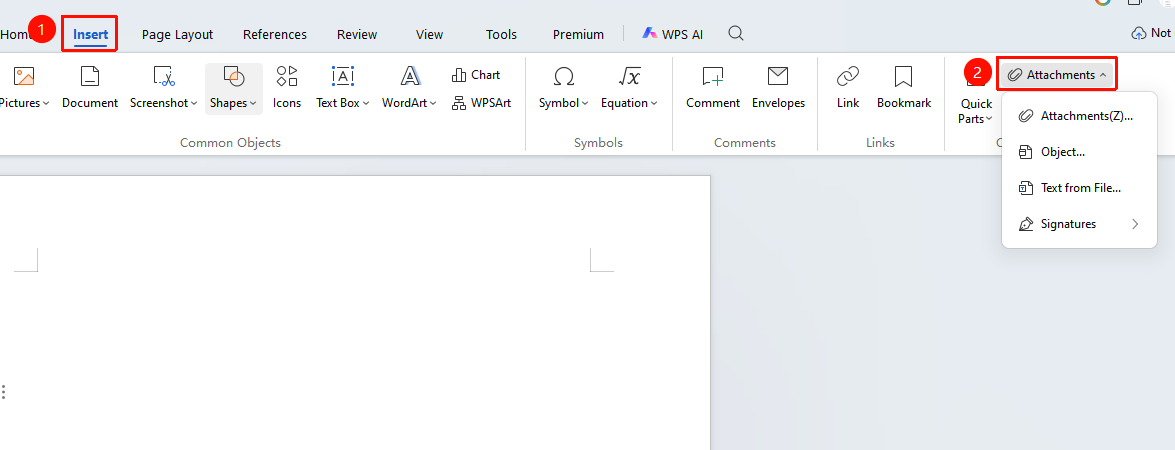Open the Equation dropdown arrow
Screen dimensions: 1175x450
pos(653,103)
